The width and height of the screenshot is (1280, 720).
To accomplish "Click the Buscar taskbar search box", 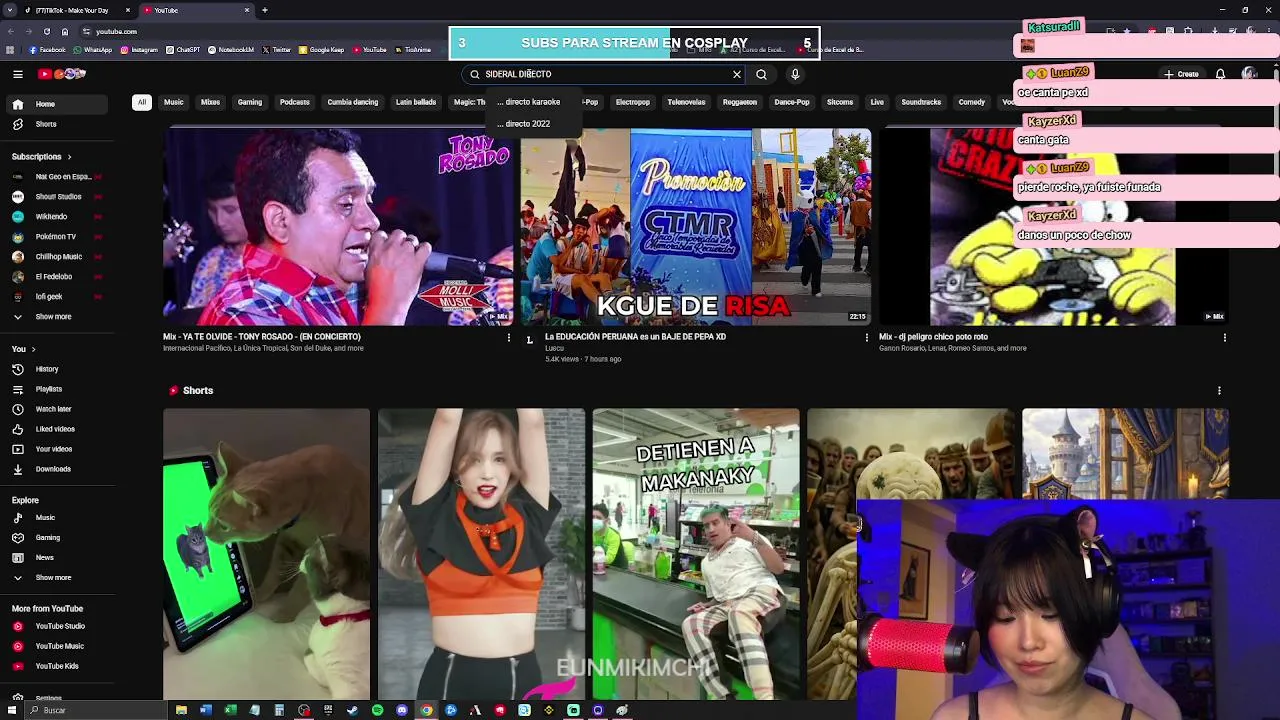I will coord(97,710).
